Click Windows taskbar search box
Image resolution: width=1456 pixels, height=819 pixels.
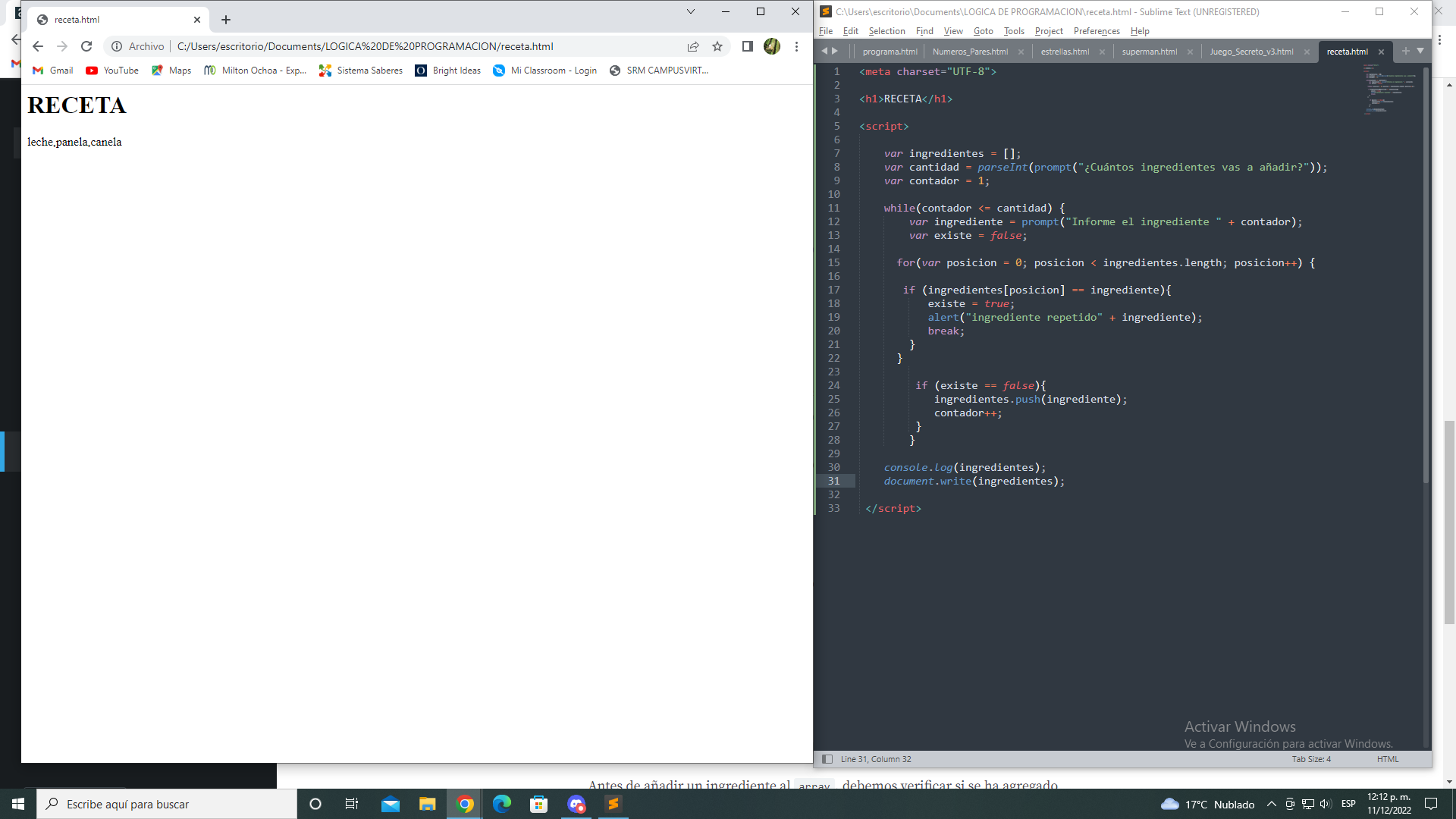pos(167,804)
